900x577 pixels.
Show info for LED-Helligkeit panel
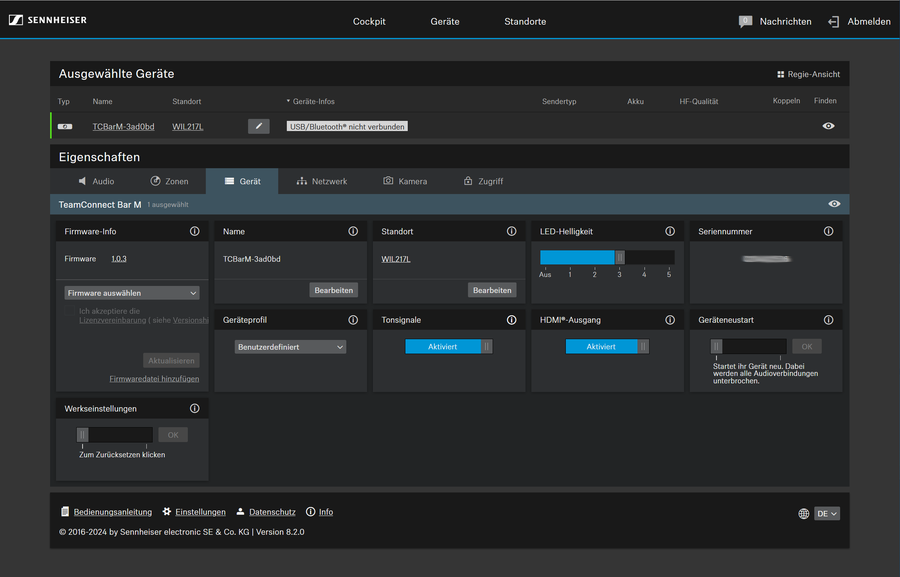tap(670, 231)
